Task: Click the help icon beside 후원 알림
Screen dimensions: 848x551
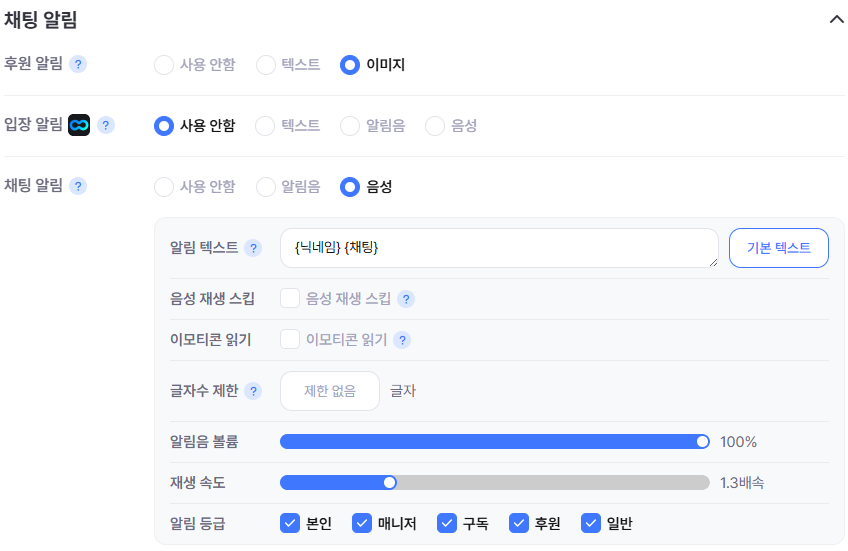Action: [x=78, y=64]
